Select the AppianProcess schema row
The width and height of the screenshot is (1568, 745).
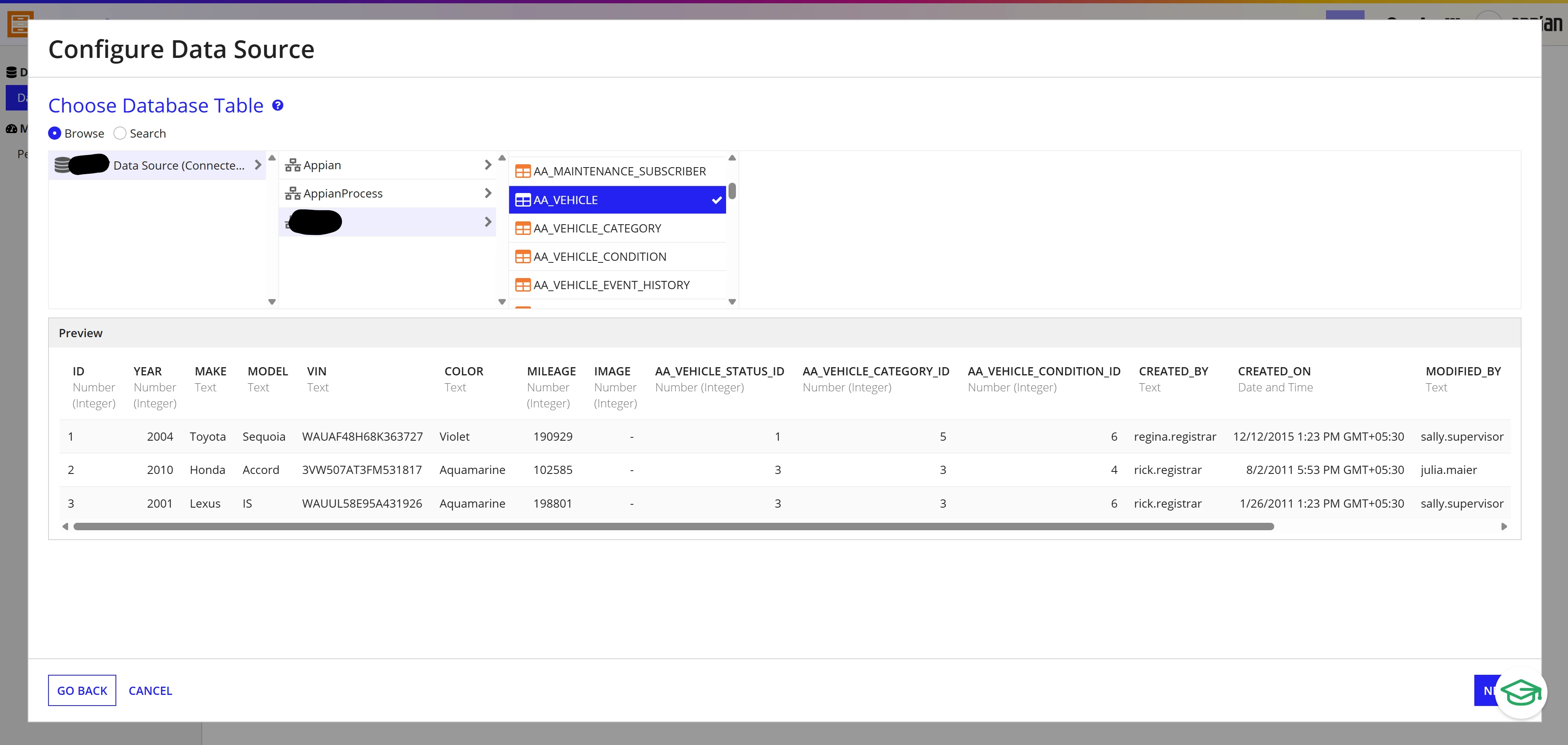click(x=388, y=193)
